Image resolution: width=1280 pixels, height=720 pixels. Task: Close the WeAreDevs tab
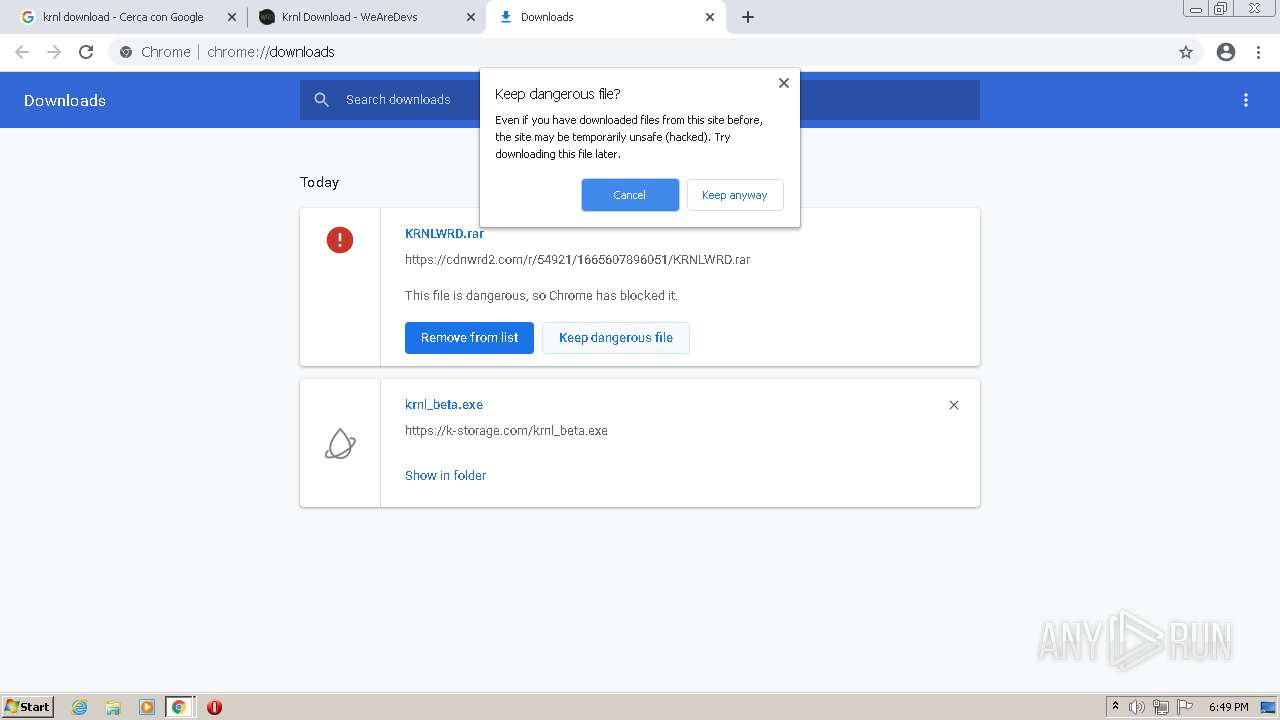pos(471,17)
